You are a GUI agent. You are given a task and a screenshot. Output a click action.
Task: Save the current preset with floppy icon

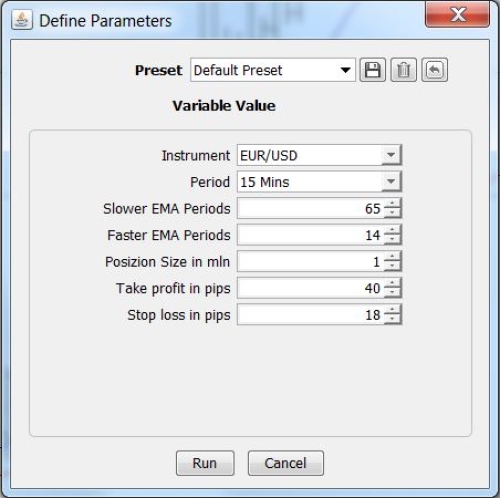(372, 70)
